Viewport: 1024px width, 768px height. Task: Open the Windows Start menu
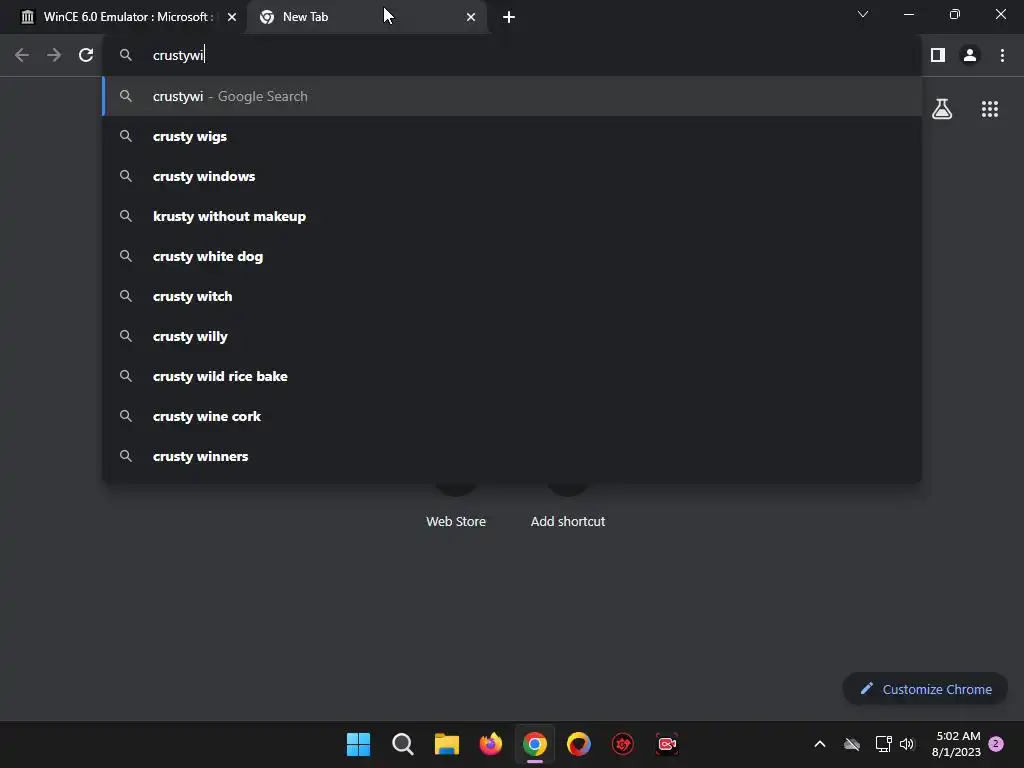click(359, 744)
